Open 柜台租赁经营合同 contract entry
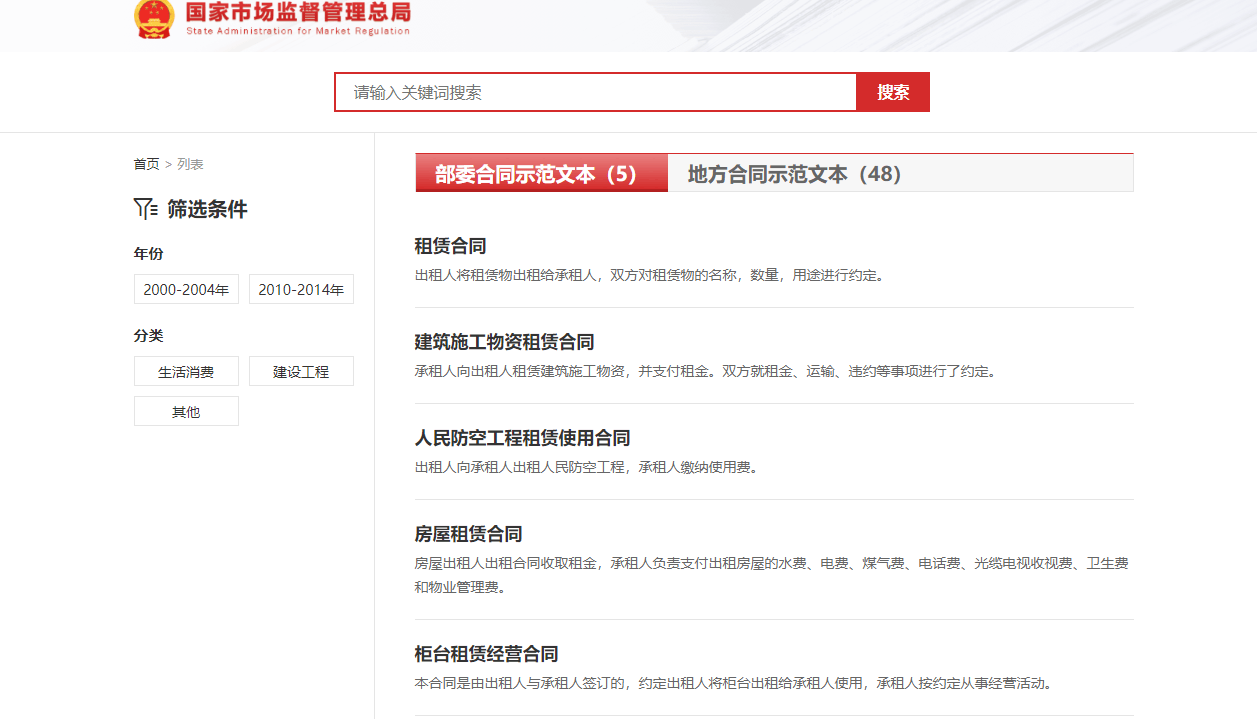Image resolution: width=1257 pixels, height=719 pixels. pos(486,654)
